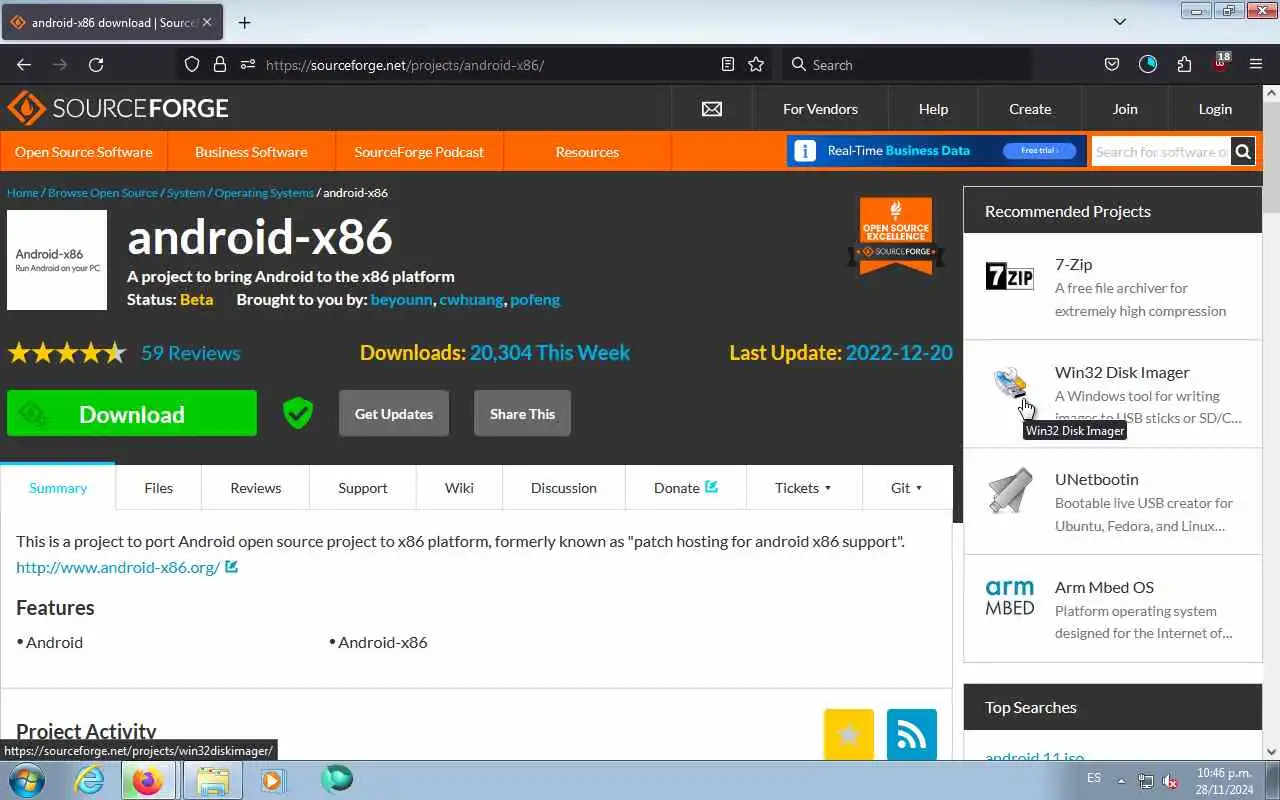Screen dimensions: 1280x800
Task: Open file explorer from taskbar
Action: [x=213, y=780]
